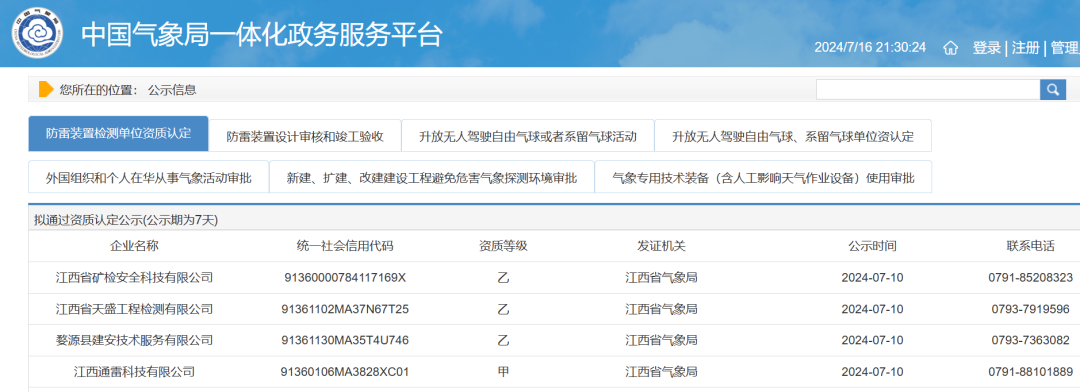Click the 统一社会信用代码 column header
Screen dimensions: 1080x392
(x=345, y=246)
